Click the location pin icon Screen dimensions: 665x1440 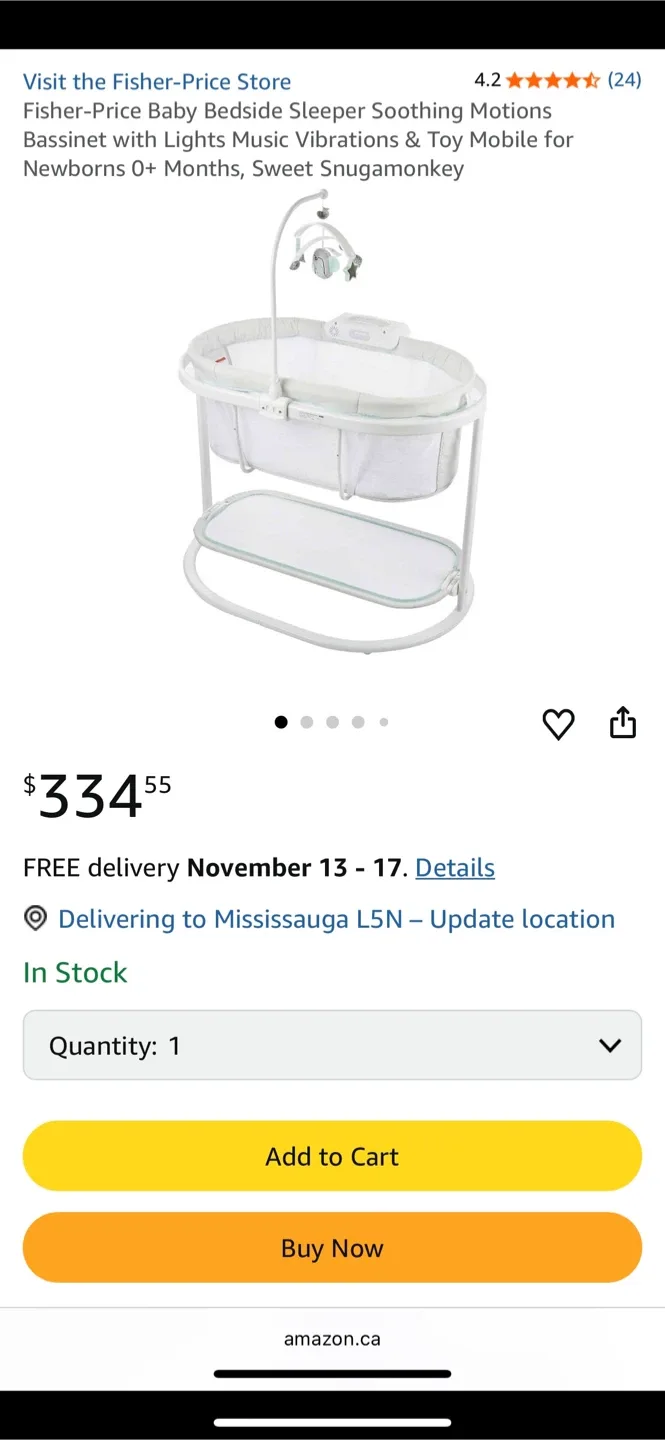click(35, 918)
